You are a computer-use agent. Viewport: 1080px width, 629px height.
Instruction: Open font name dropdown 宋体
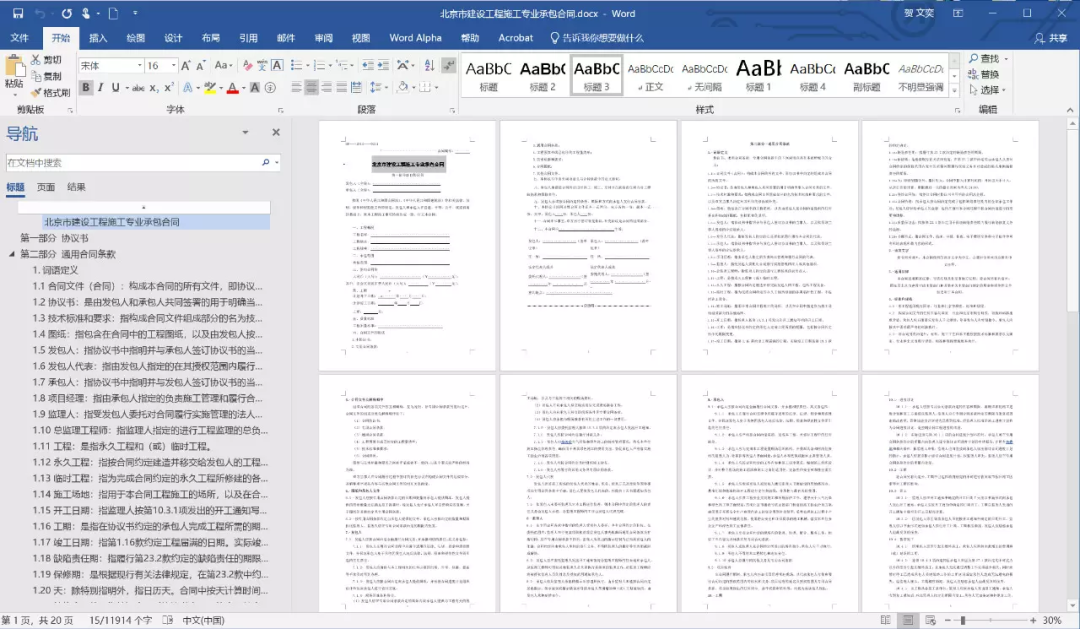pos(139,65)
